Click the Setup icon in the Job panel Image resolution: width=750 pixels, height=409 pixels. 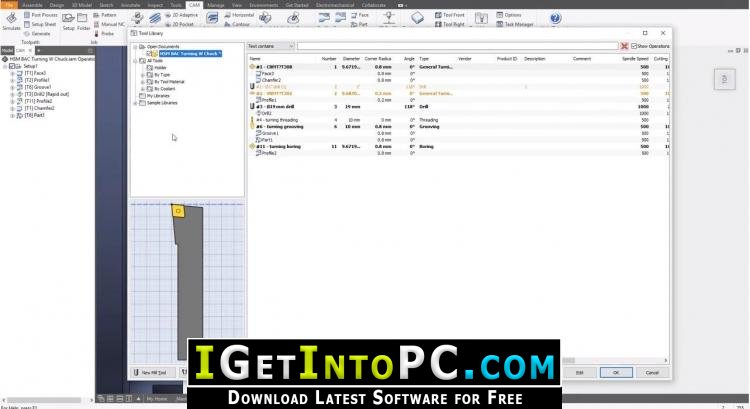click(x=68, y=19)
